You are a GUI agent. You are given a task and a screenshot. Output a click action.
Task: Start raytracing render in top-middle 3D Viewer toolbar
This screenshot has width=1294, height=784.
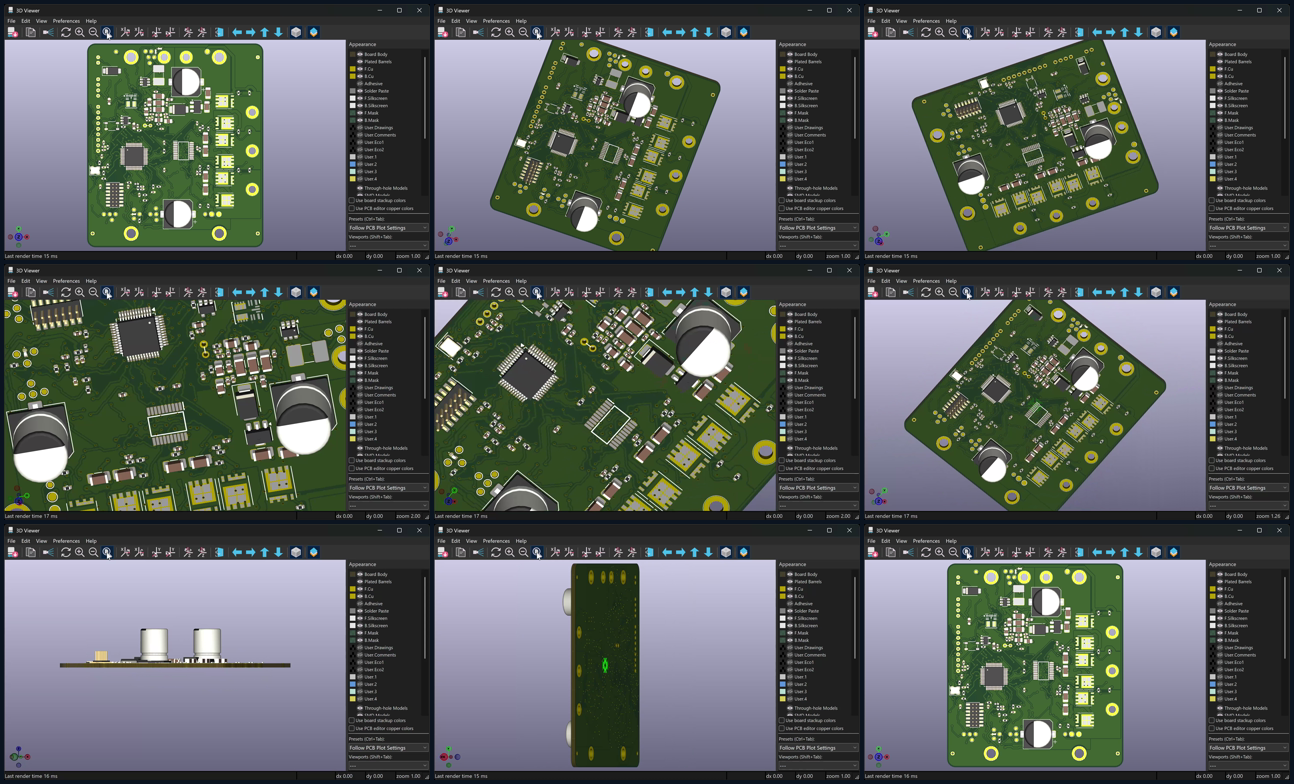pyautogui.click(x=478, y=32)
